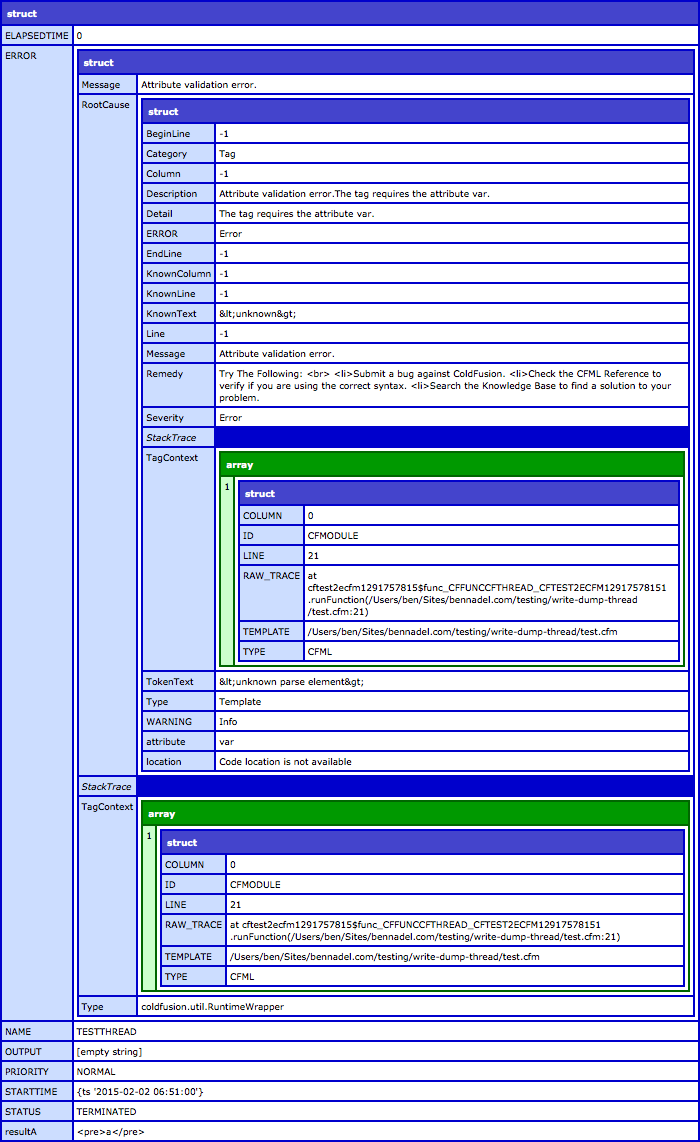
Task: Click the ELAPSEDTIME value 0
Action: [79, 35]
